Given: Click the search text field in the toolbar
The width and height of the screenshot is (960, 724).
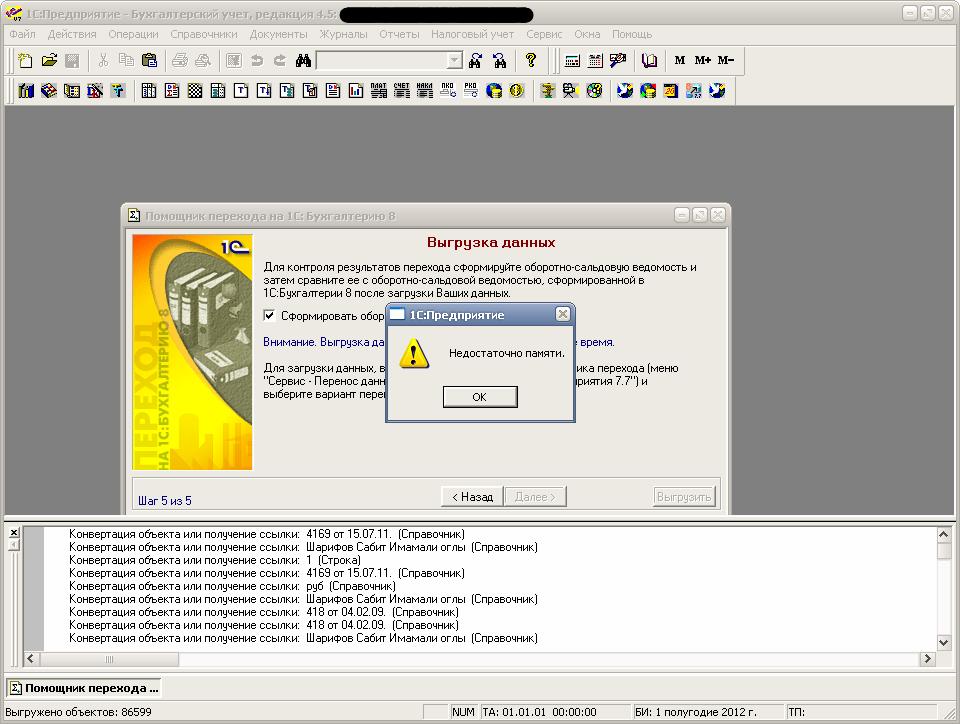Looking at the screenshot, I should [381, 60].
